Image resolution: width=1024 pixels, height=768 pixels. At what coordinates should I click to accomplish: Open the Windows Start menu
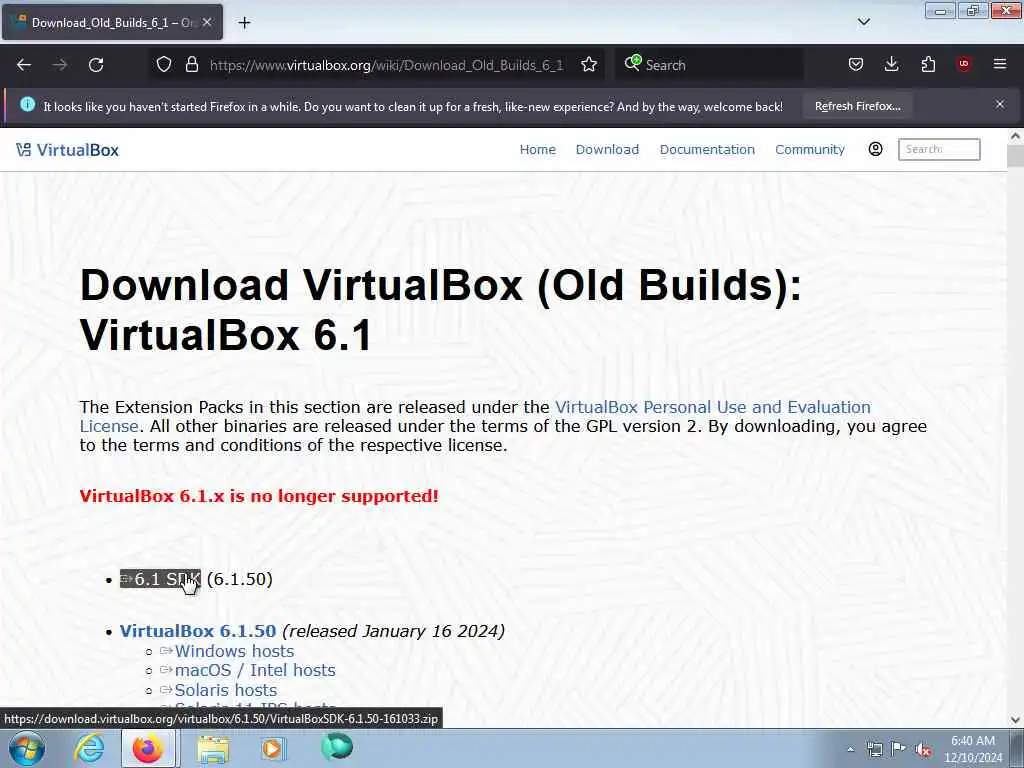27,749
